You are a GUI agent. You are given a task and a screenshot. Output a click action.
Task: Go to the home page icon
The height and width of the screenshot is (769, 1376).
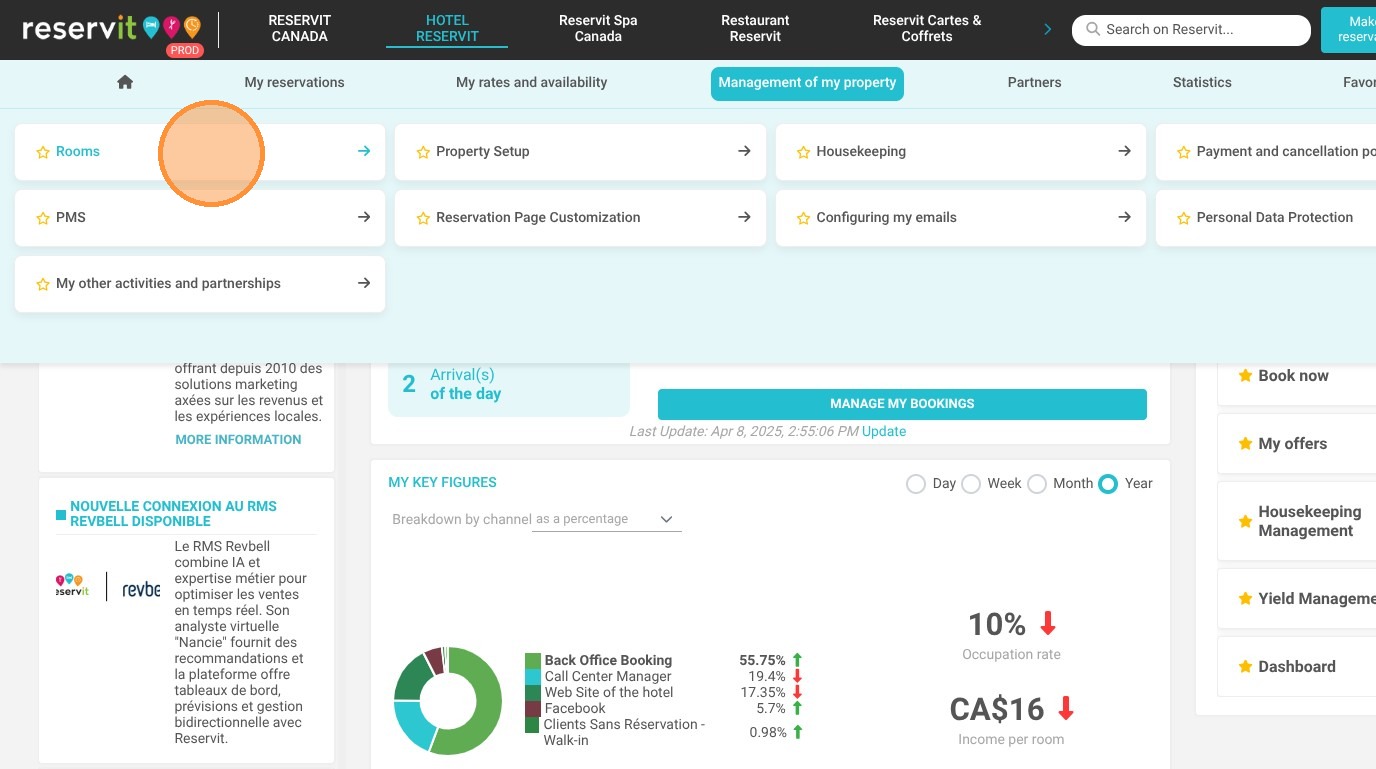(125, 82)
